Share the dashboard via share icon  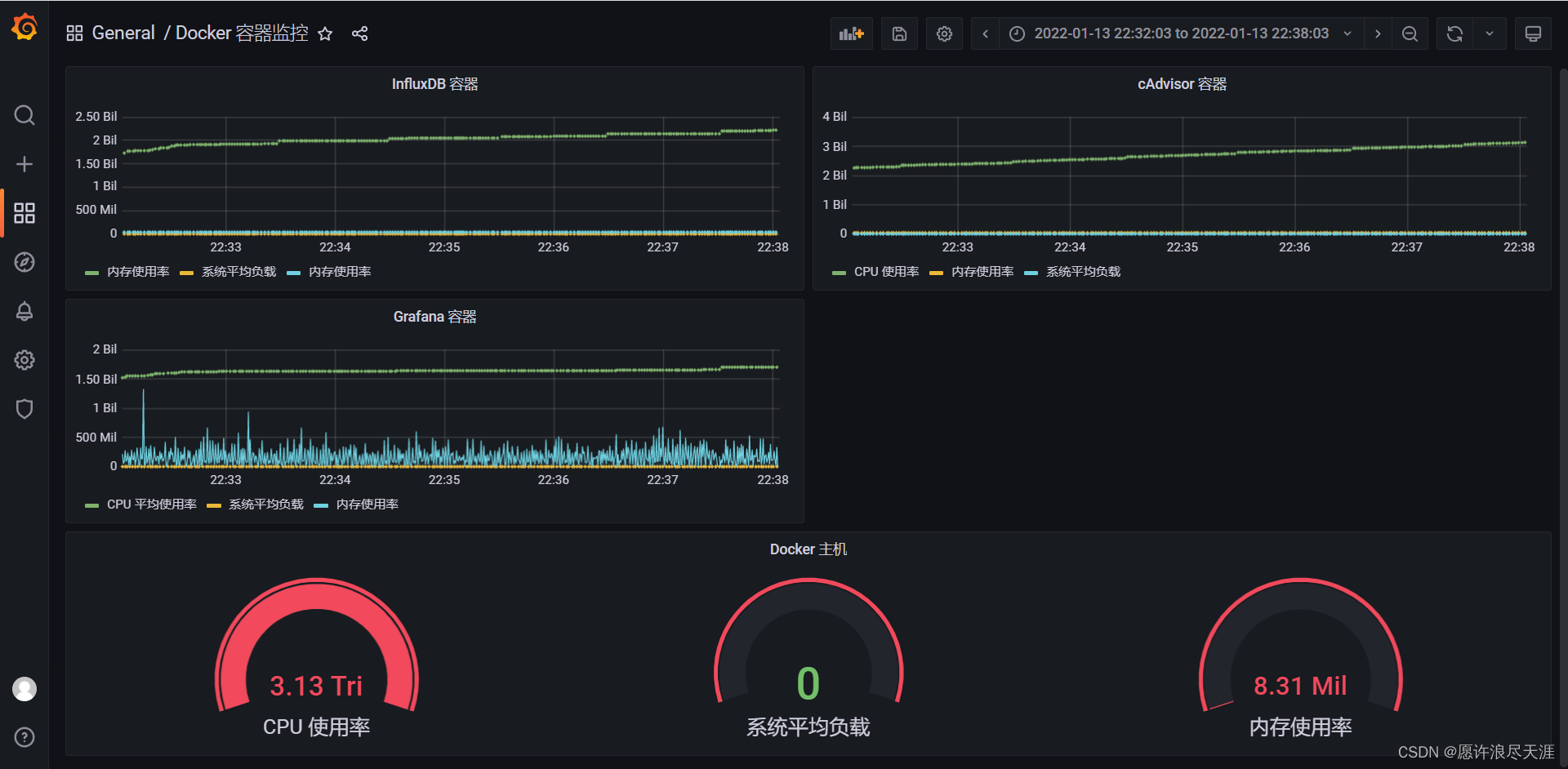360,33
